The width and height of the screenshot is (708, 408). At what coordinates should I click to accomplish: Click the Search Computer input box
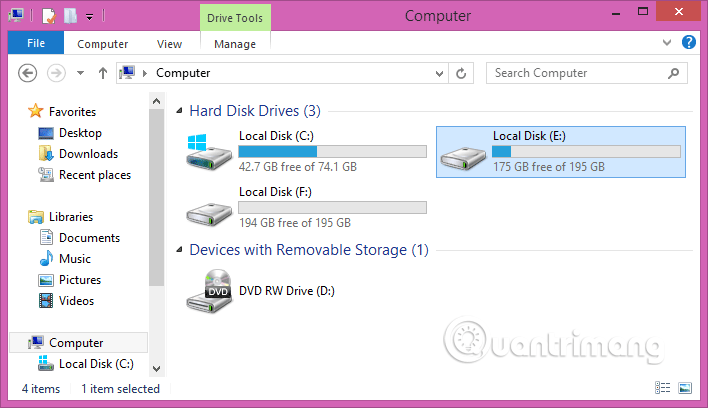[580, 73]
